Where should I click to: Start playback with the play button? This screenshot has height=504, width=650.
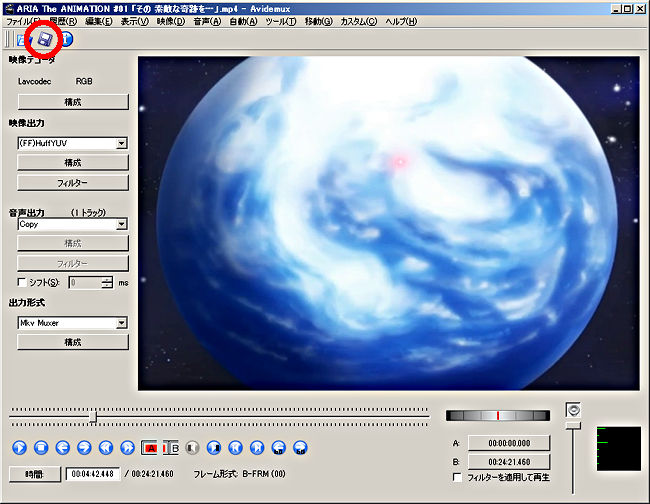coord(19,448)
